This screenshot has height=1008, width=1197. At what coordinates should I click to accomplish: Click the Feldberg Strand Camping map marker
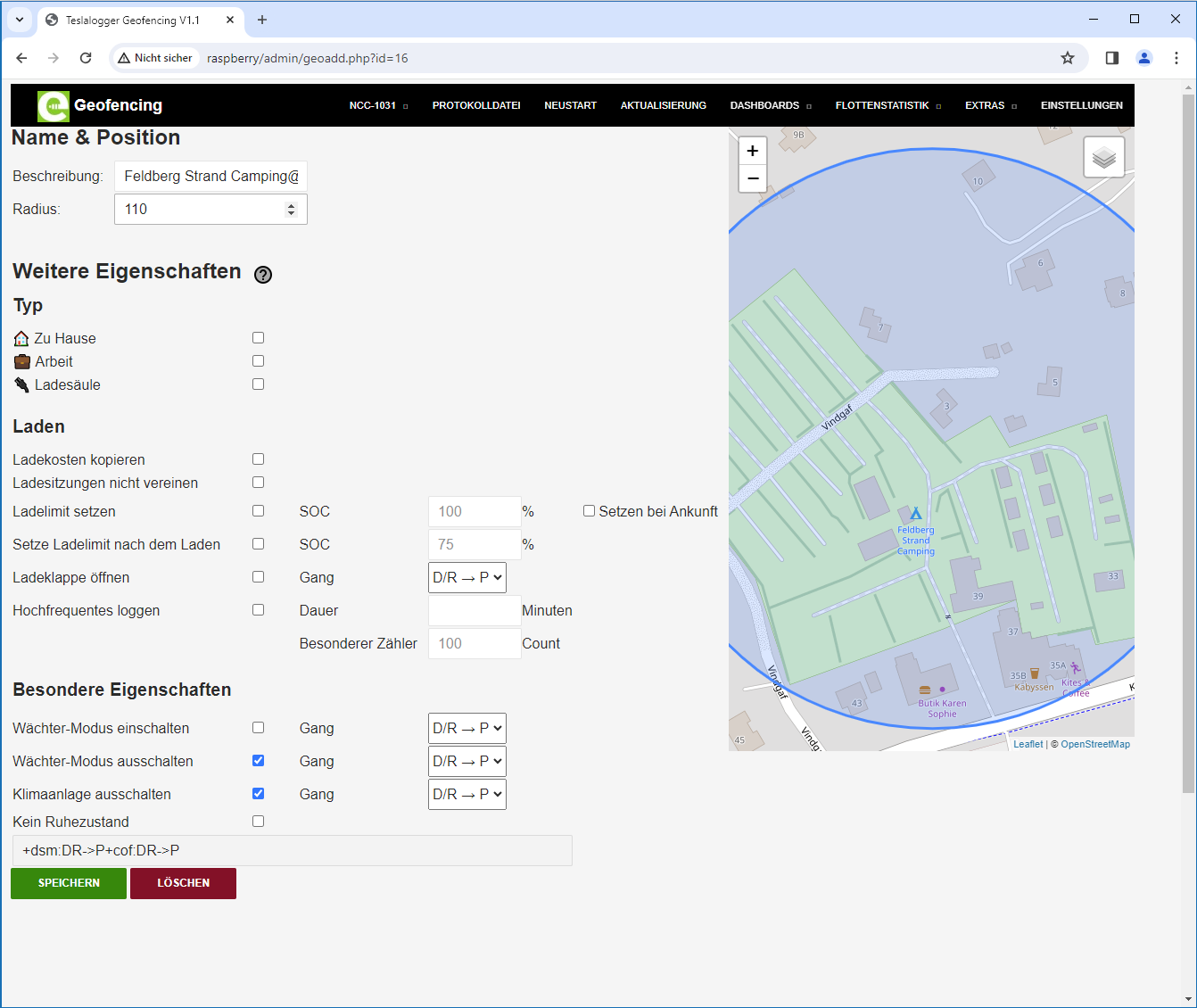pyautogui.click(x=915, y=514)
